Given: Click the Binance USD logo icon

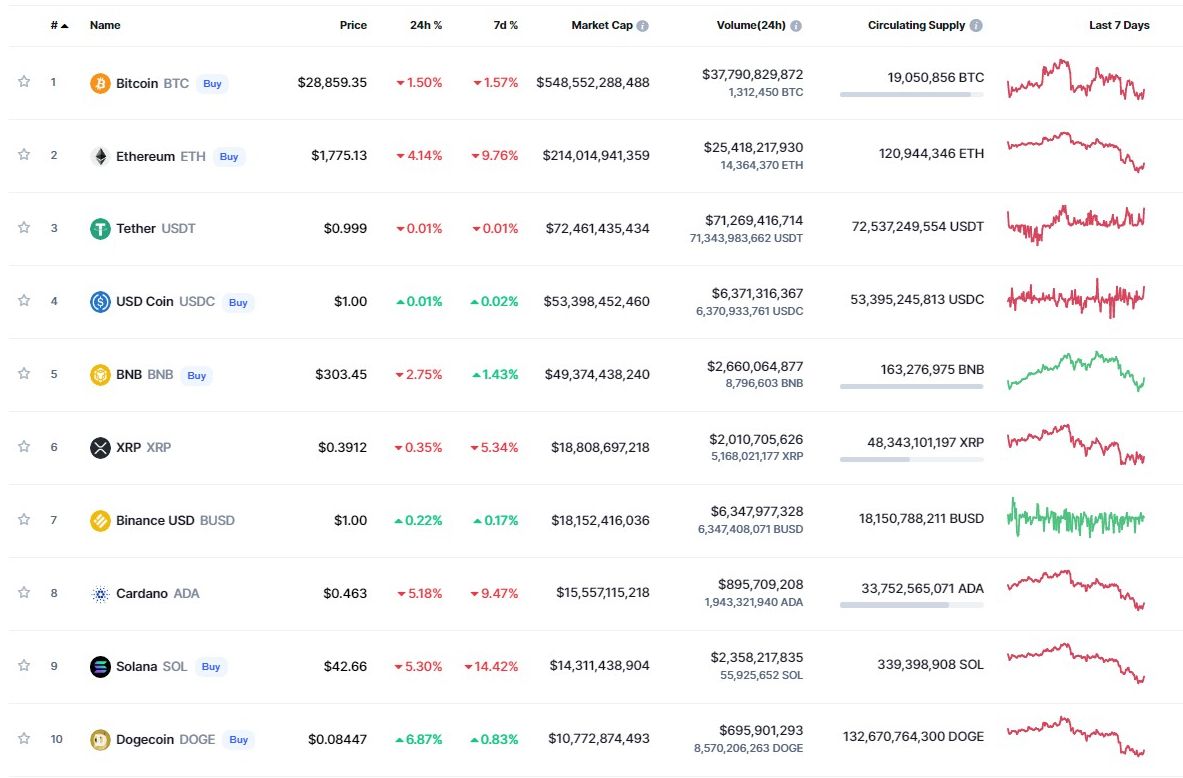Looking at the screenshot, I should coord(100,521).
